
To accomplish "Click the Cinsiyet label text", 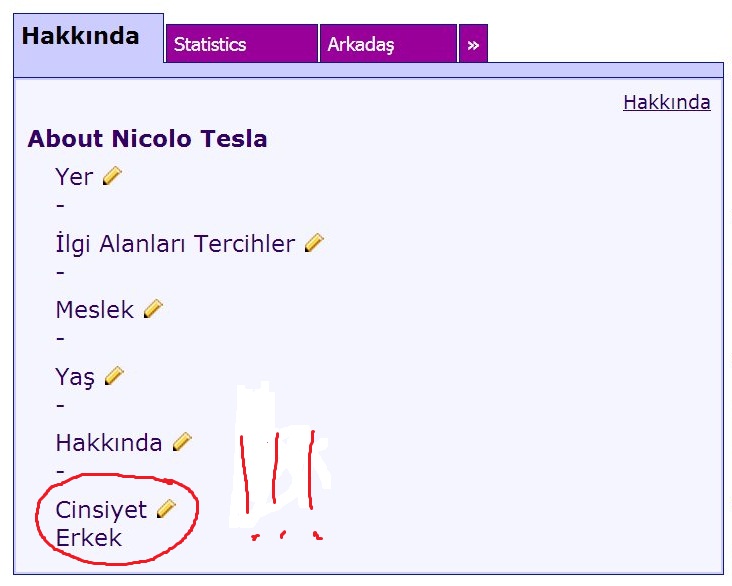I will point(101,510).
